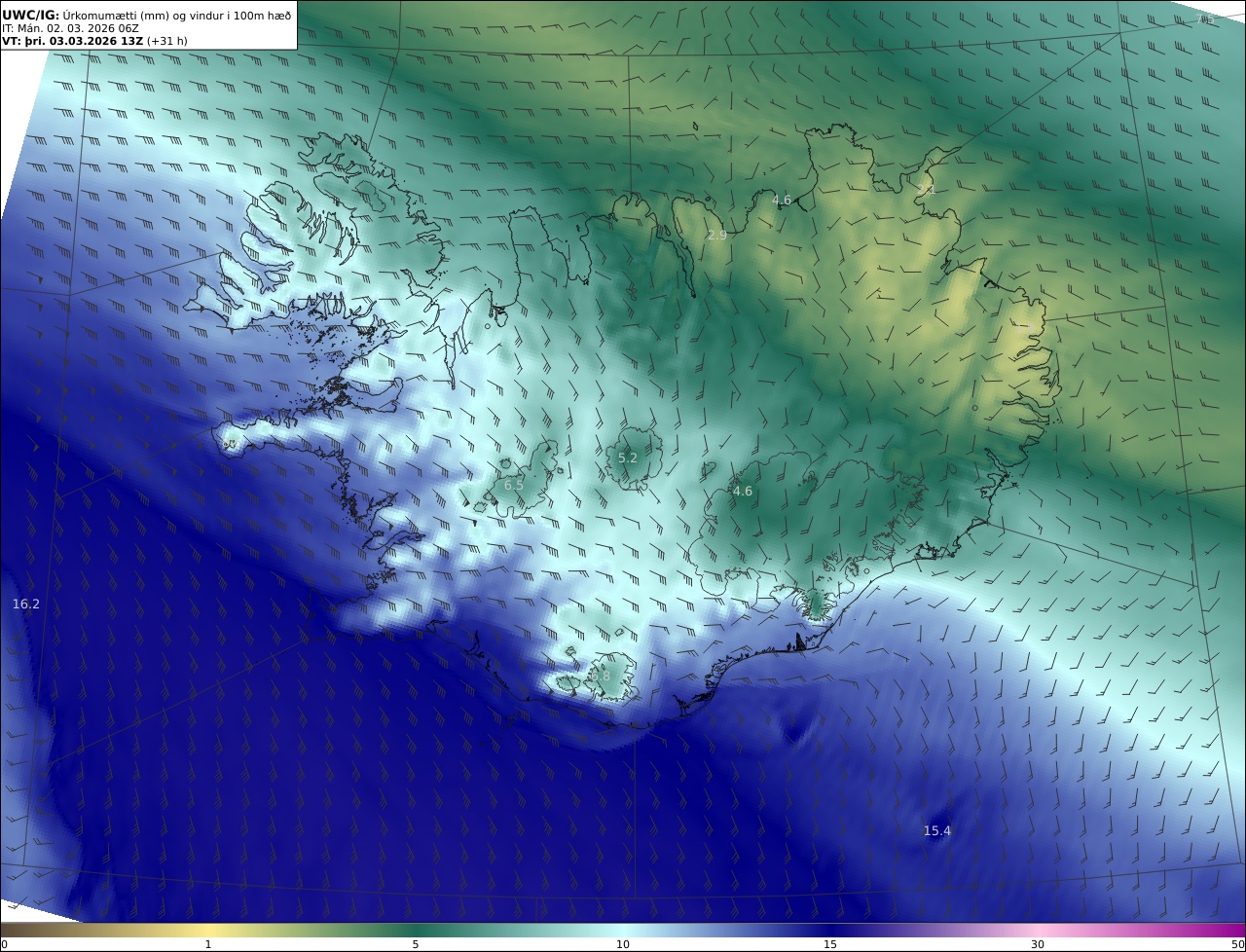Click the colorbar tick labeled 1
The image size is (1246, 952).
pyautogui.click(x=208, y=944)
